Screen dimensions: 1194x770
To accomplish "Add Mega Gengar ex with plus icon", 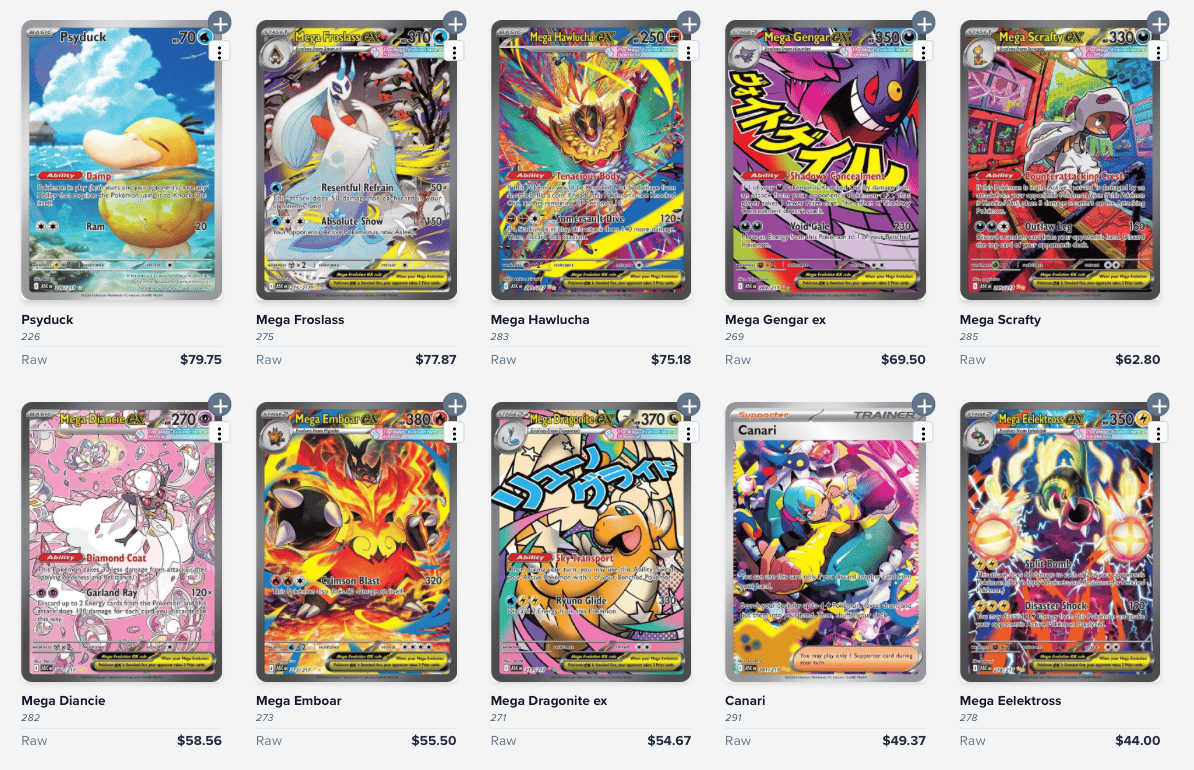I will pos(924,24).
